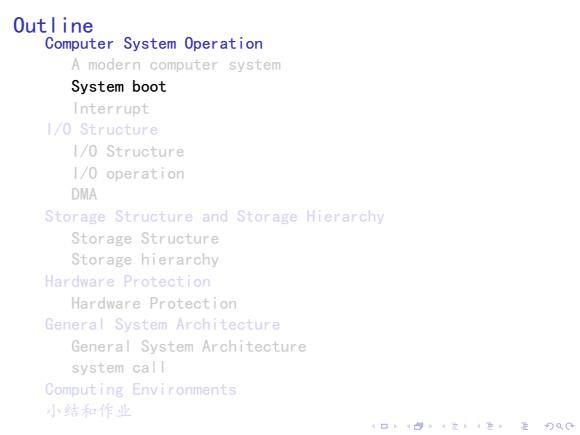Select the System boot subsection
This screenshot has width=580, height=435.
click(x=119, y=87)
